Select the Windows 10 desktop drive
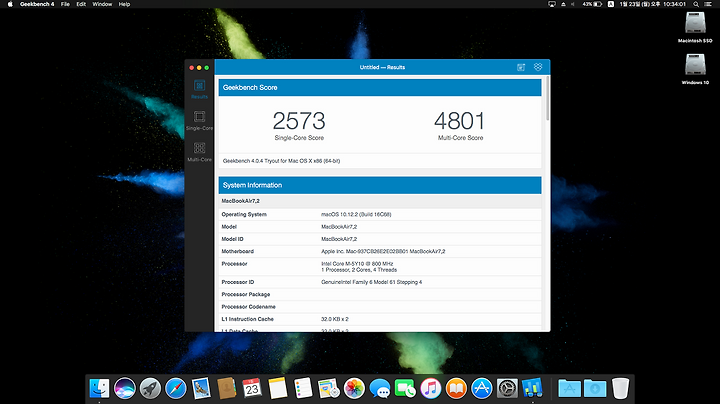This screenshot has height=404, width=720. [x=695, y=69]
